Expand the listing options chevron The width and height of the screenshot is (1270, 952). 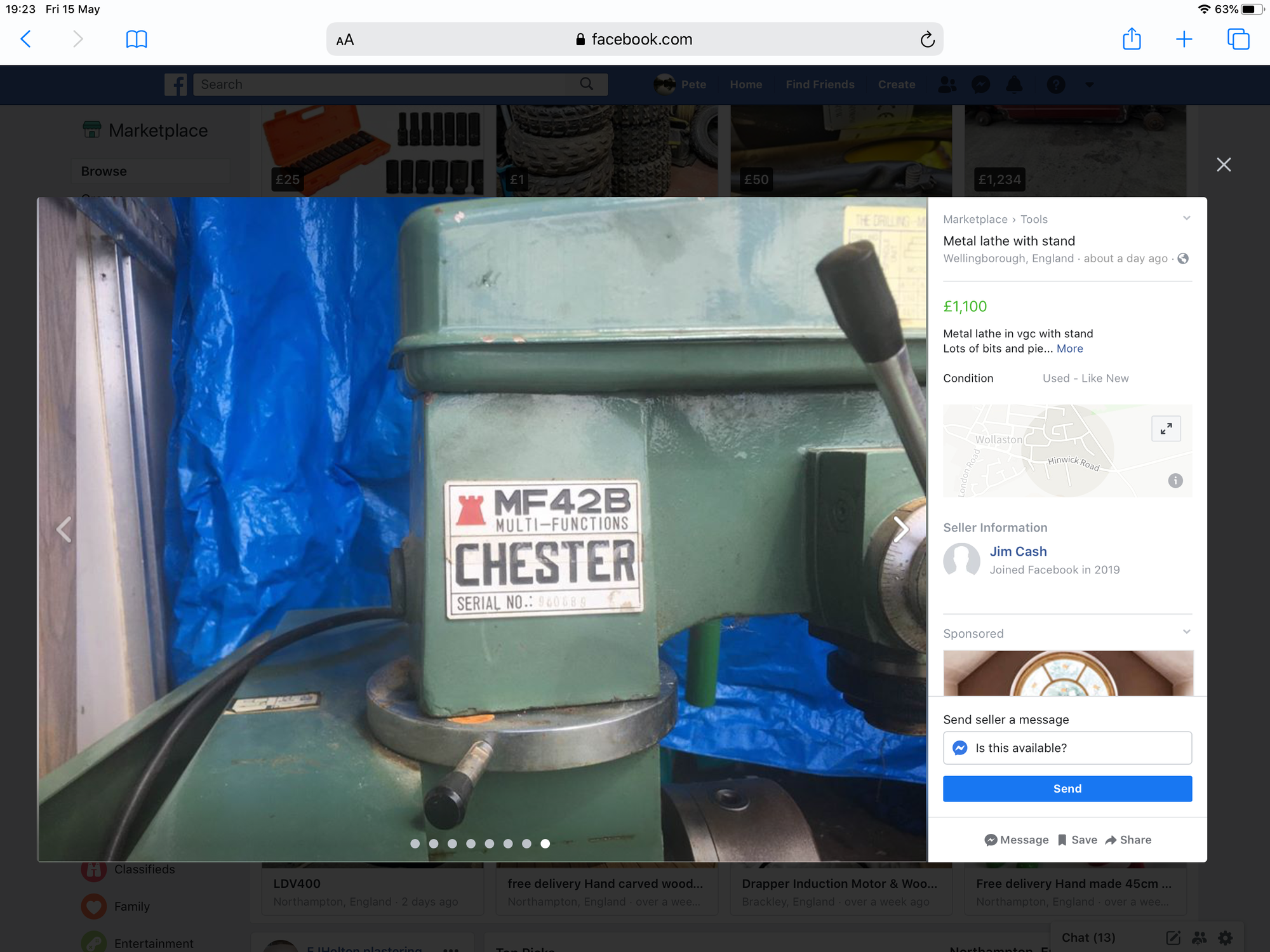(x=1186, y=218)
